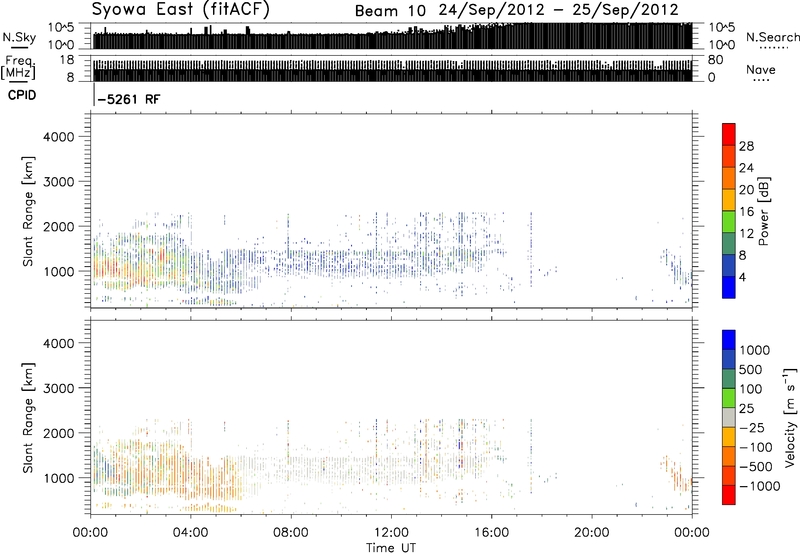The image size is (800, 554).
Task: Click the 80 label on Nave axis
Action: pos(715,60)
